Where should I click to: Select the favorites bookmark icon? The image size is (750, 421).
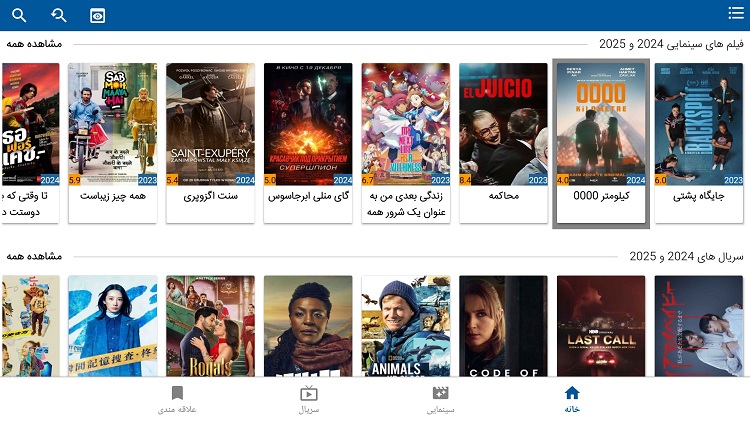[177, 393]
